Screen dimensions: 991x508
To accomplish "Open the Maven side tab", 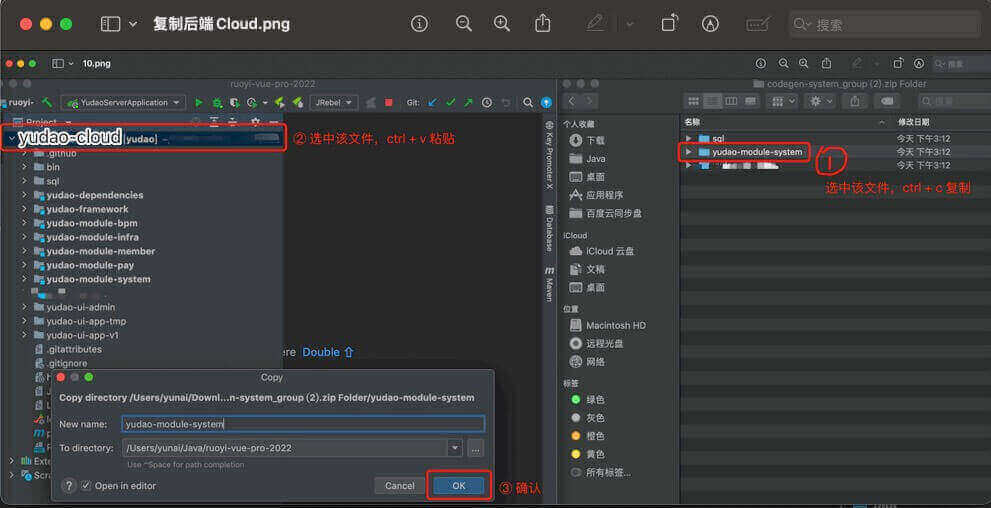I will (x=549, y=284).
